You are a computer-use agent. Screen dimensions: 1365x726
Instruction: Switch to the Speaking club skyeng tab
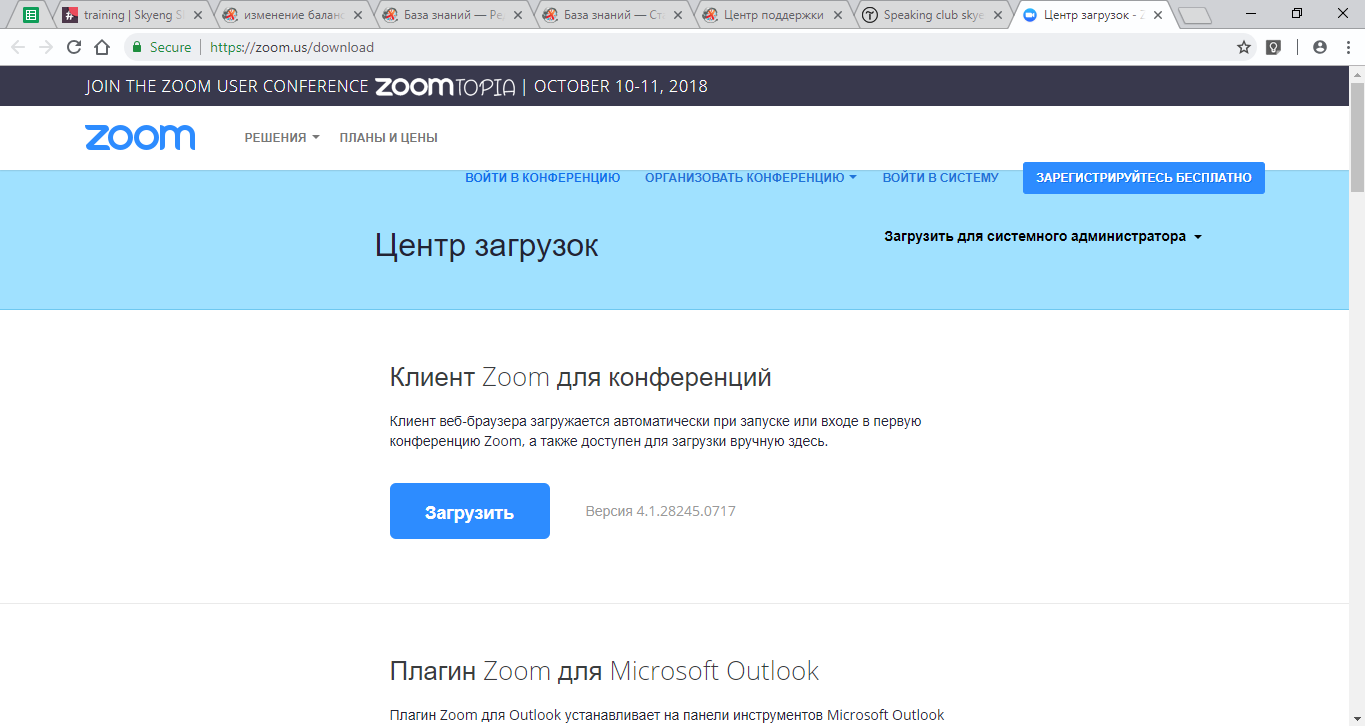[933, 15]
